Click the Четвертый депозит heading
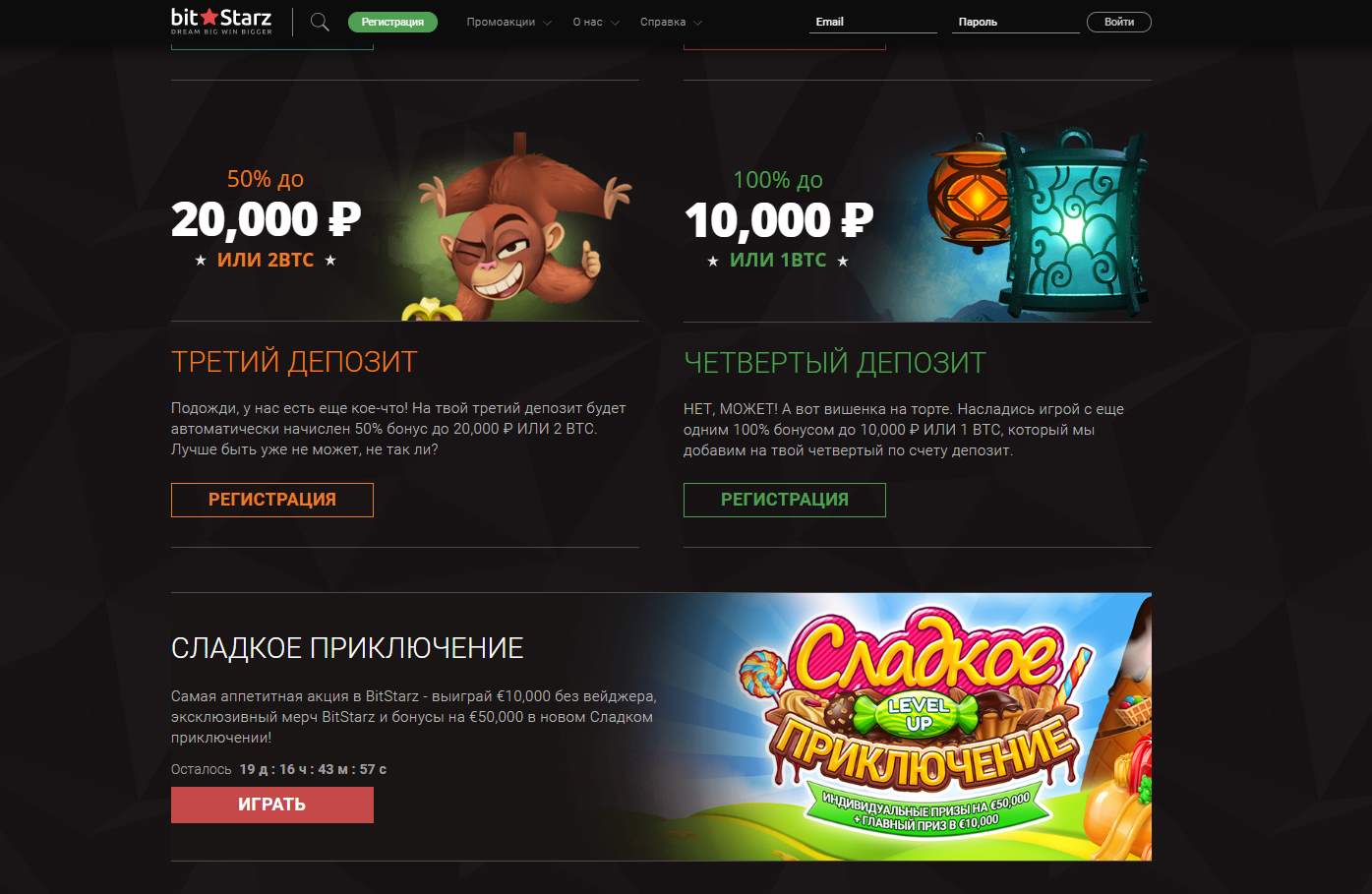Screen dimensions: 1372x894 point(835,363)
